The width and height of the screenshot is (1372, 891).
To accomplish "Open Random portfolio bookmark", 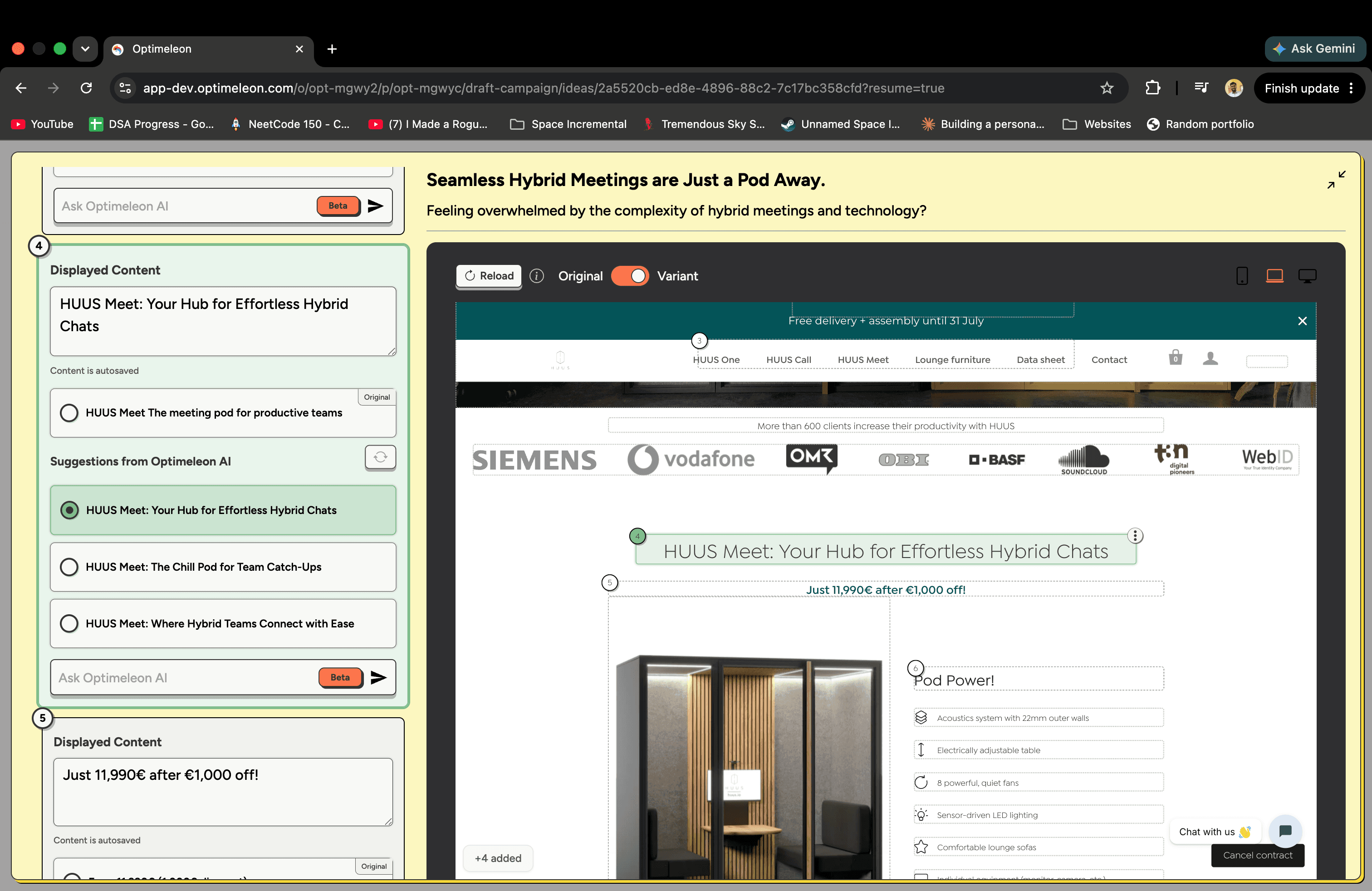I will pos(1200,124).
